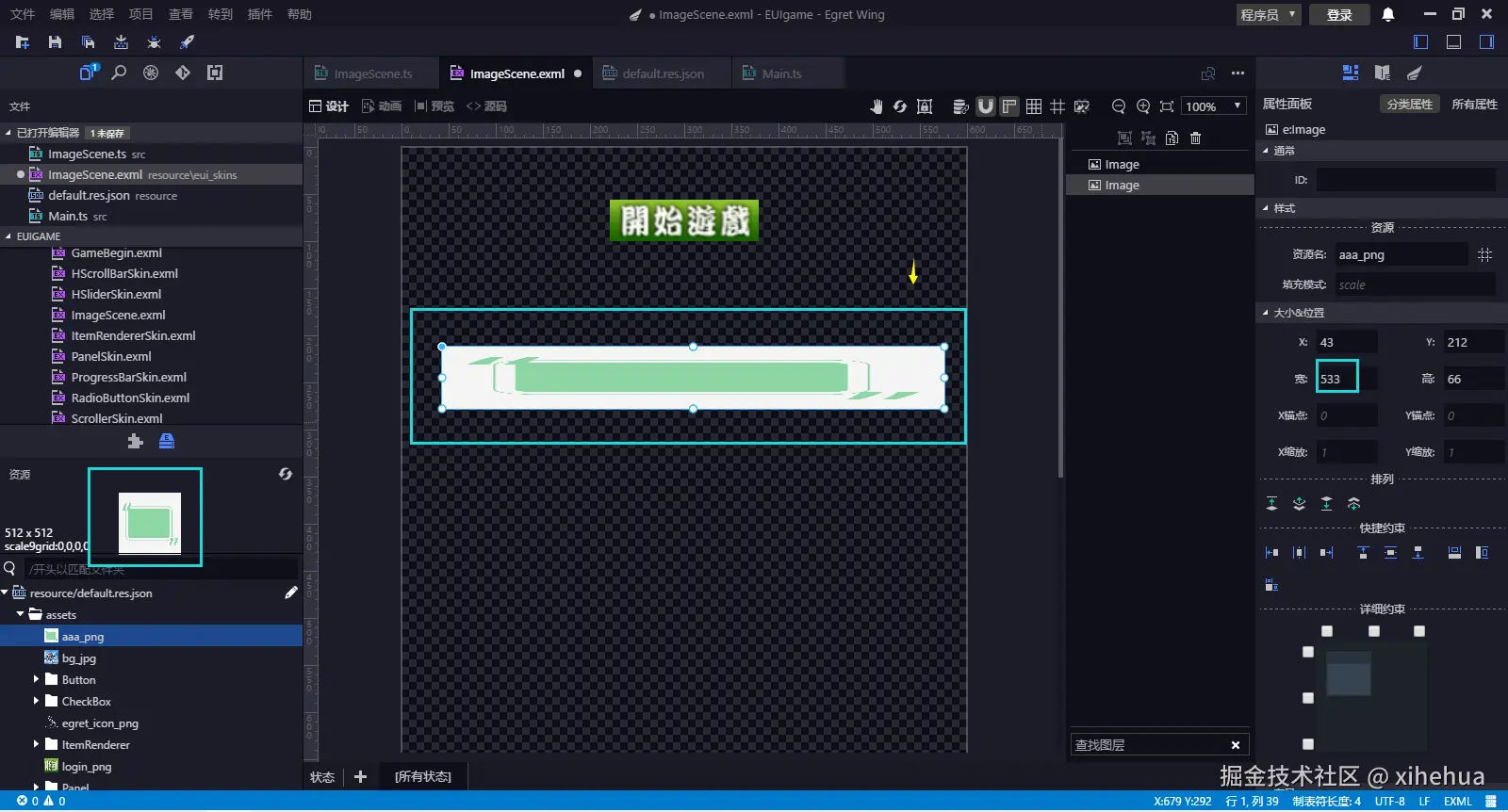Toggle the bottom panel layout icon
Viewport: 1508px width, 812px height.
(x=1454, y=42)
